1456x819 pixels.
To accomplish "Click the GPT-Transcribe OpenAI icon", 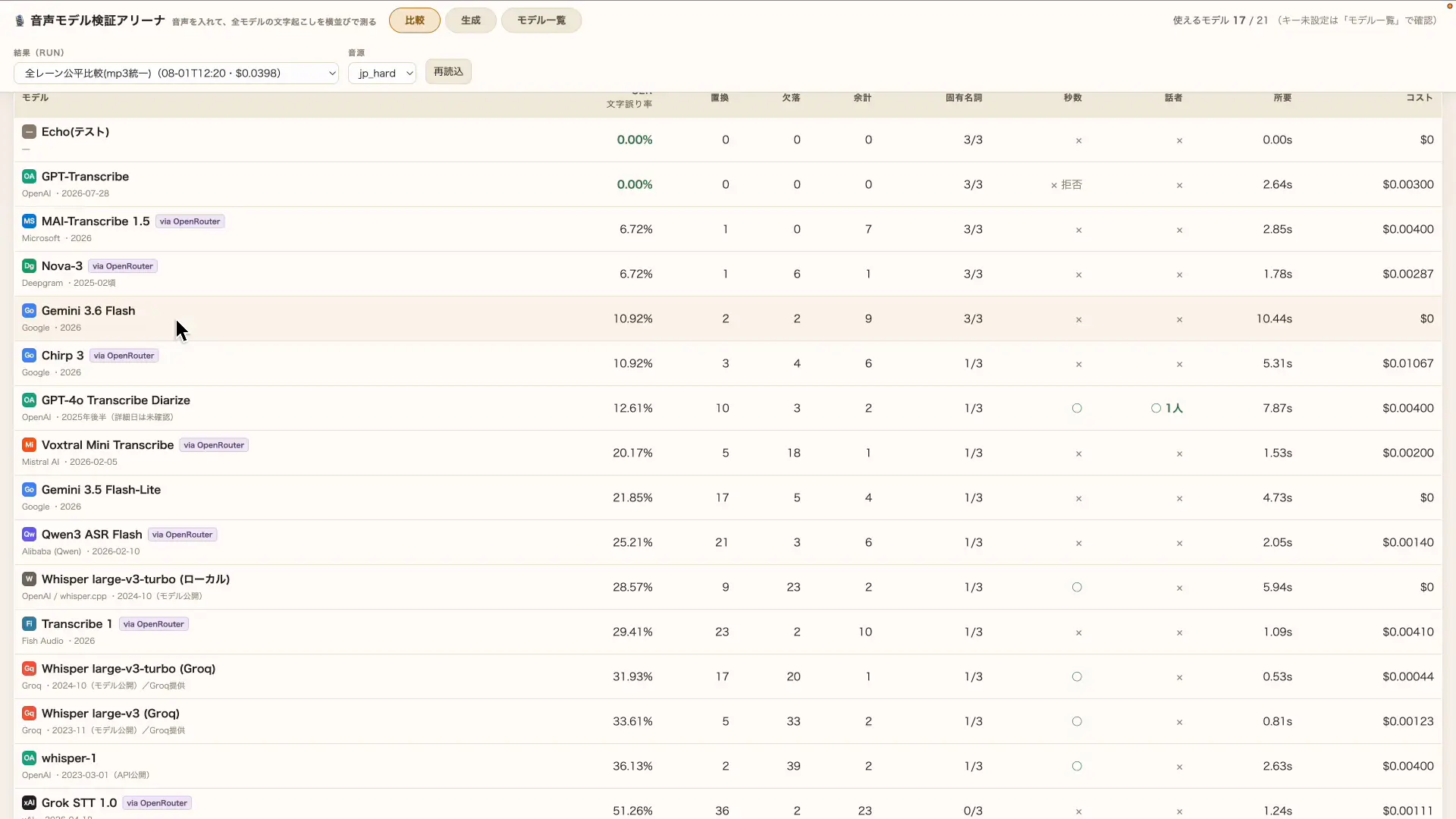I will (x=29, y=177).
